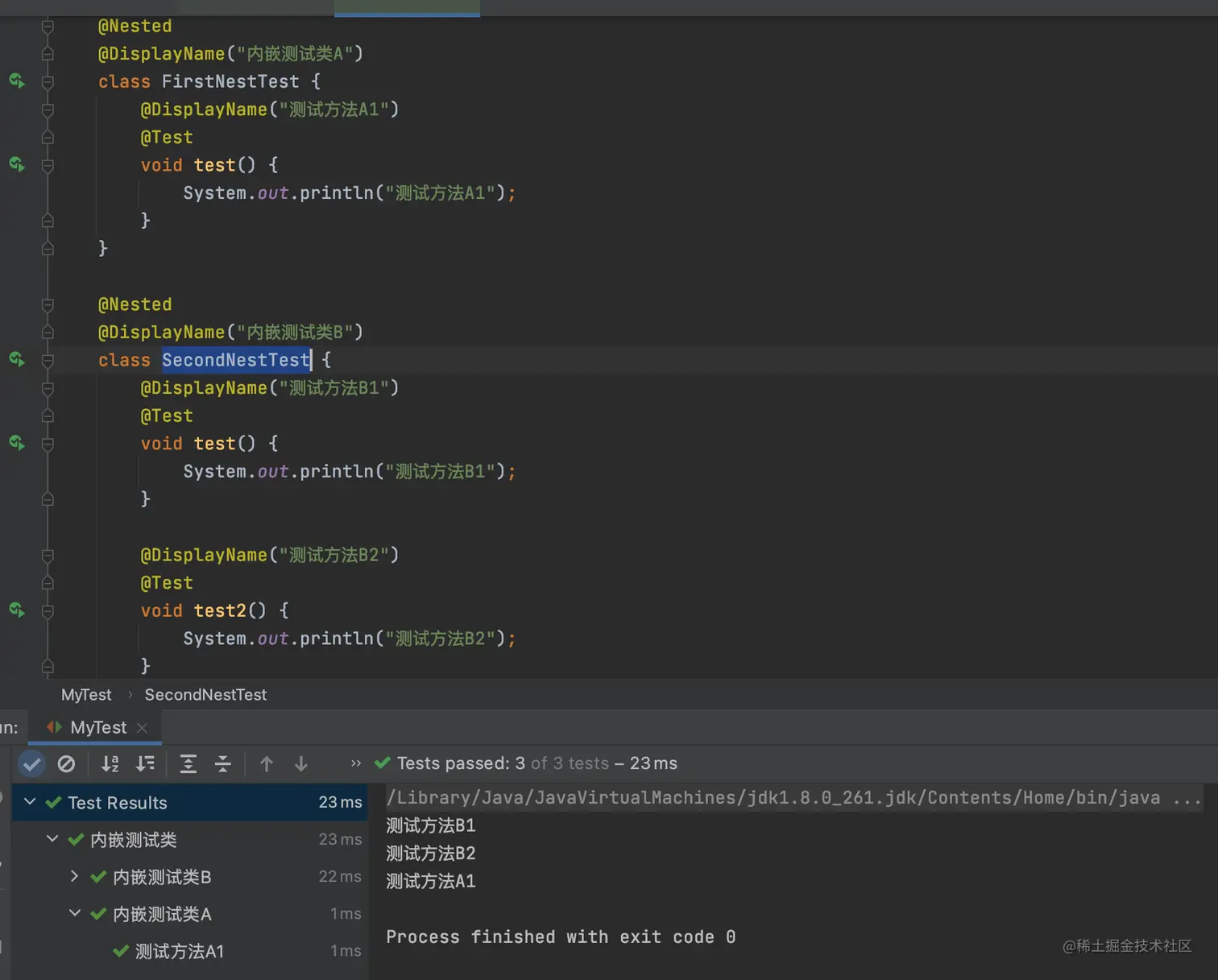1218x980 pixels.
Task: Click the println("测试方法A1") code line
Action: tap(349, 193)
